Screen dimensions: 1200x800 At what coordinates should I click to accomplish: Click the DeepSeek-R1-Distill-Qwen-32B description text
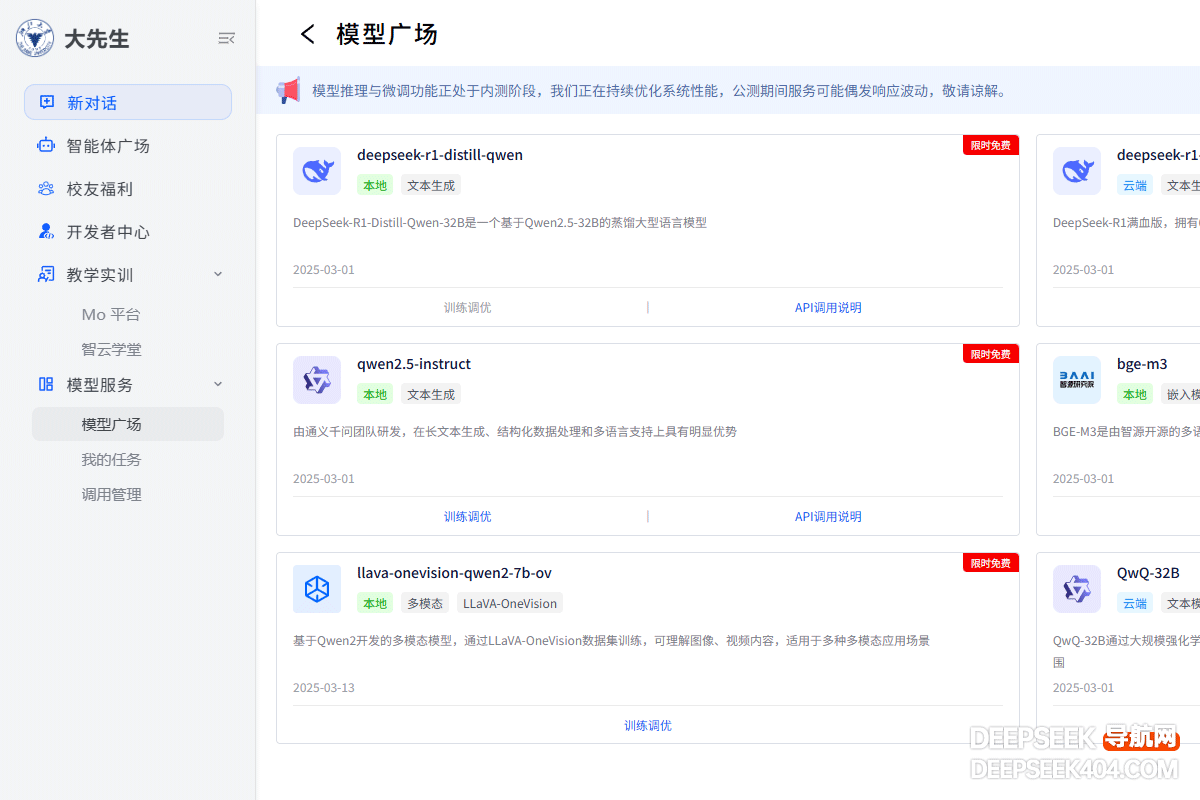(x=500, y=222)
